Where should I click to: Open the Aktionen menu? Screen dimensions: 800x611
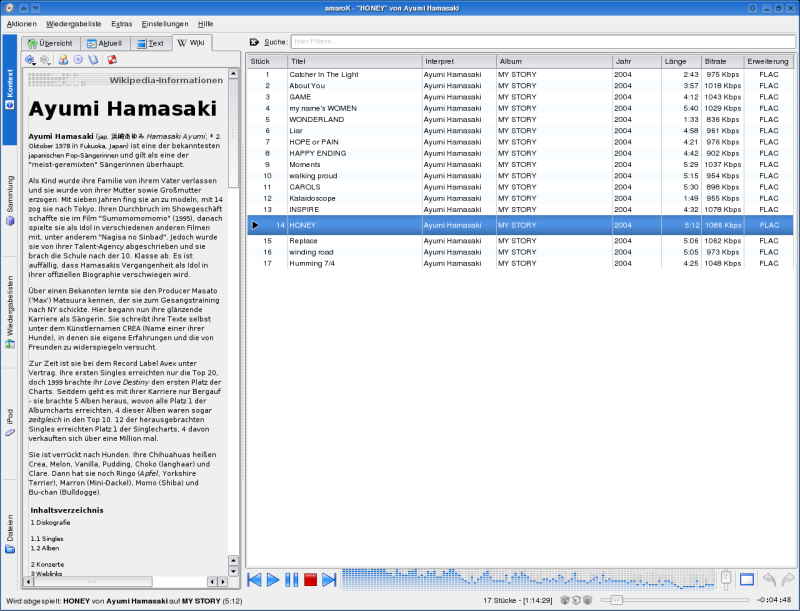coord(21,24)
